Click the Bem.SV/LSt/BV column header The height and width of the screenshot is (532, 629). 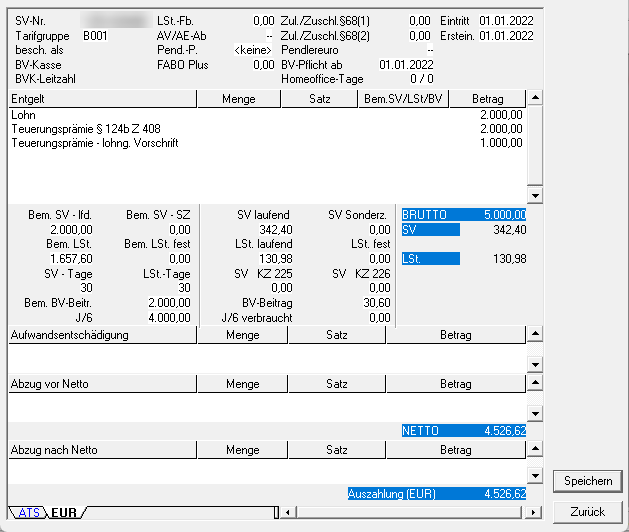click(403, 99)
